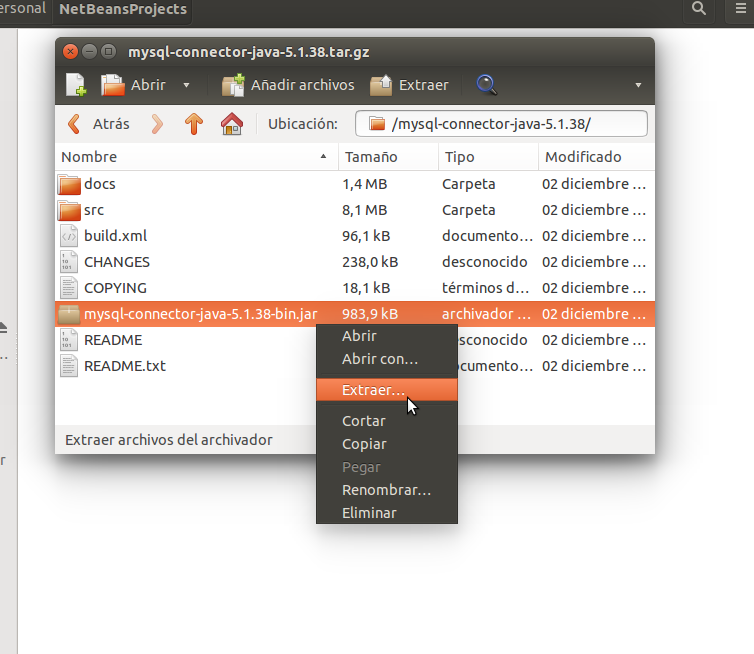
Task: Sort by Modificado column header
Action: pos(596,157)
